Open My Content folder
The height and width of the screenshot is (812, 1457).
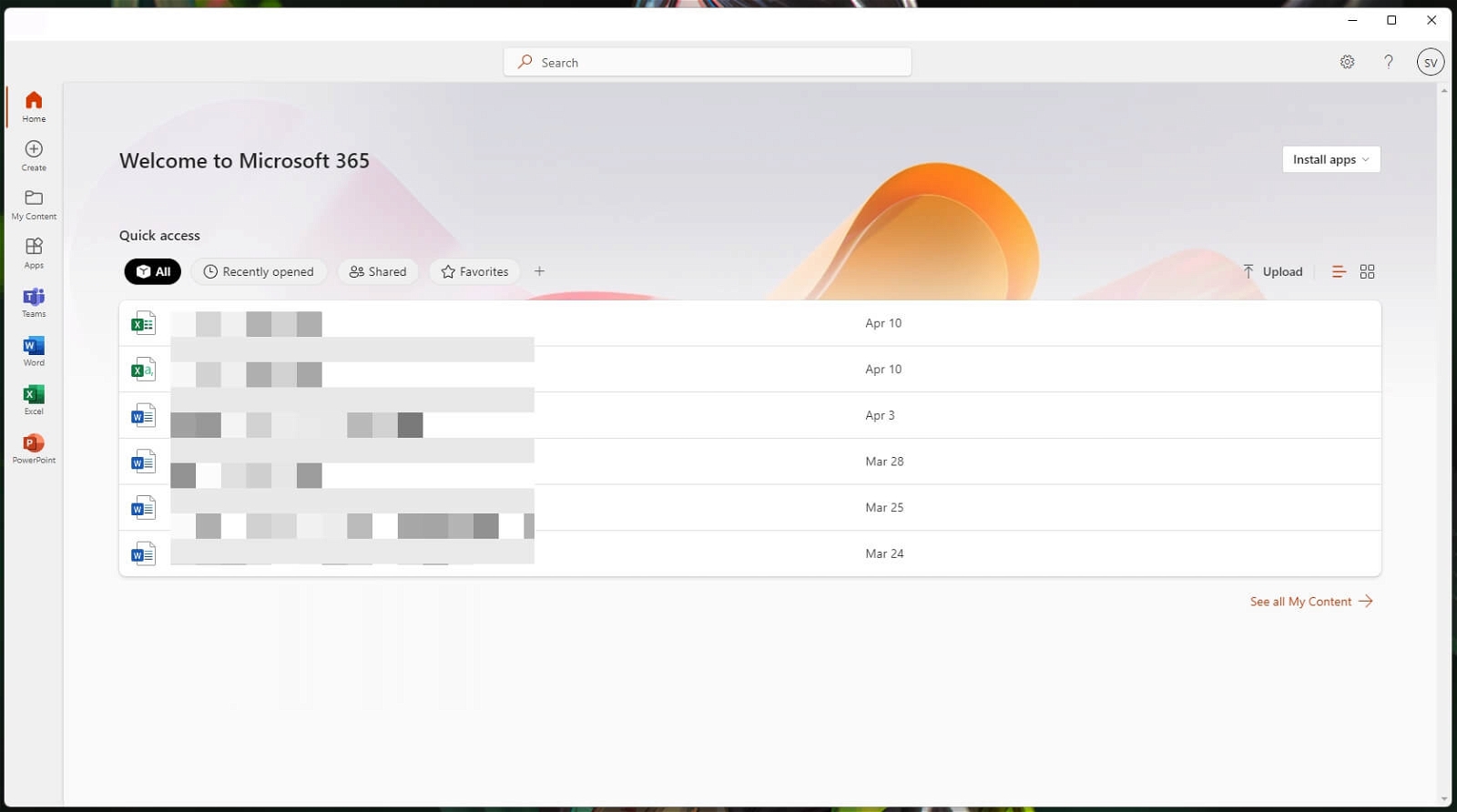point(34,205)
